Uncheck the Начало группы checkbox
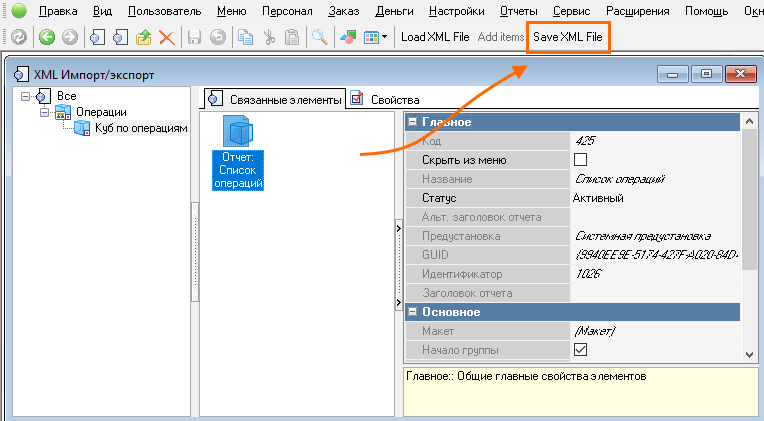The width and height of the screenshot is (764, 421). click(580, 350)
